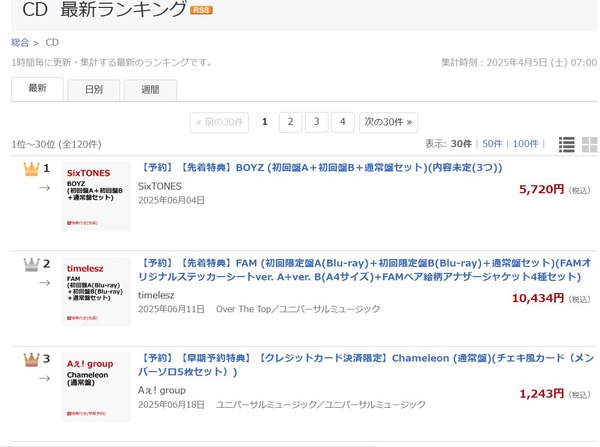Click the 次の30件 next button
The image size is (600, 447).
tap(388, 122)
